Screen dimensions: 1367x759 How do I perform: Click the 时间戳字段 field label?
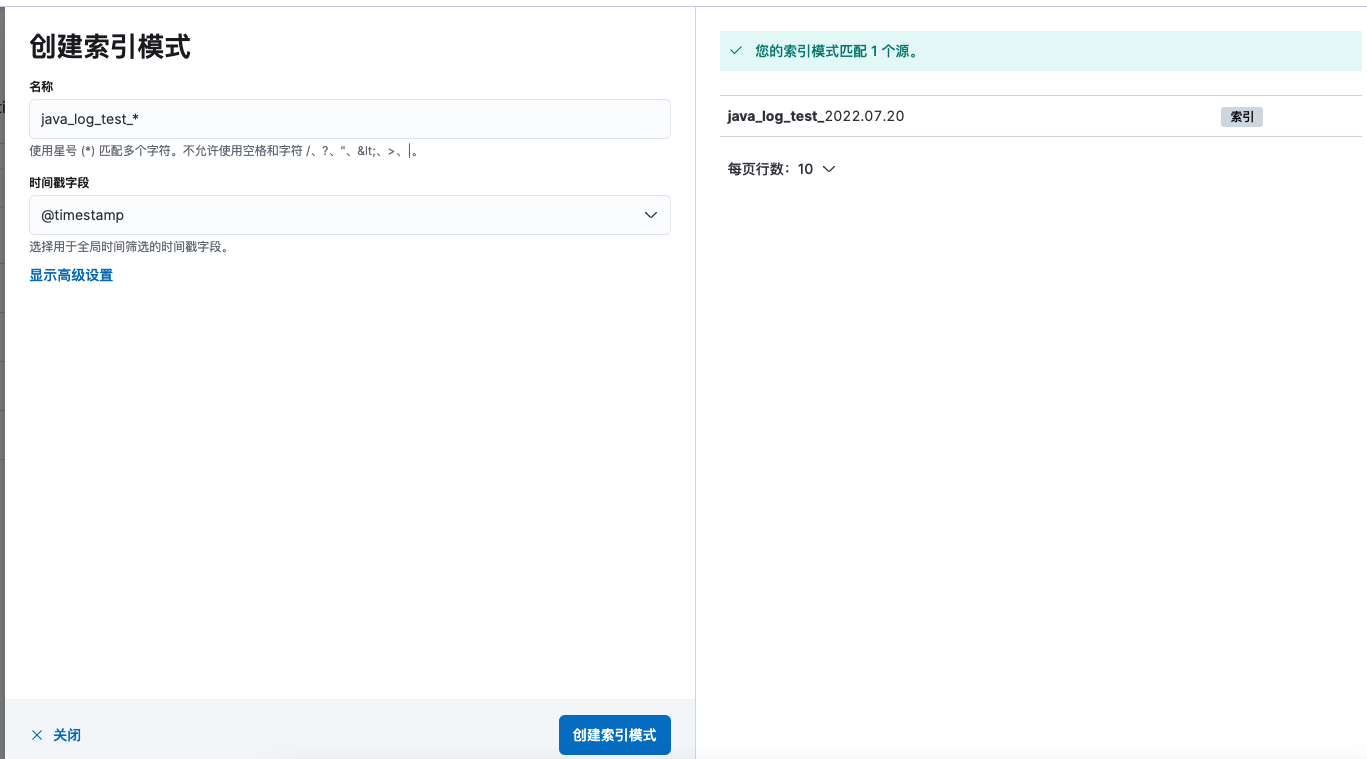tap(59, 183)
